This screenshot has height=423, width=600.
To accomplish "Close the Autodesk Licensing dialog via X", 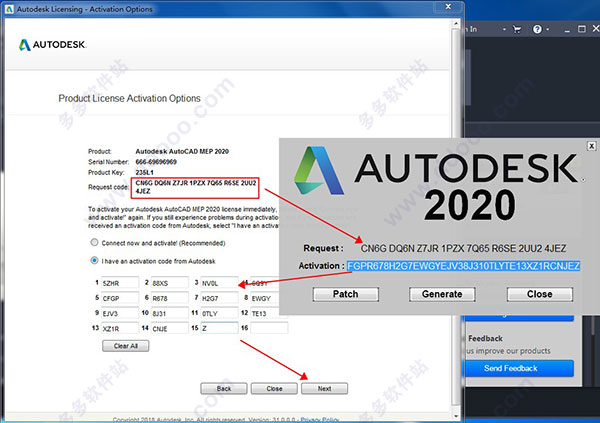I will [448, 7].
